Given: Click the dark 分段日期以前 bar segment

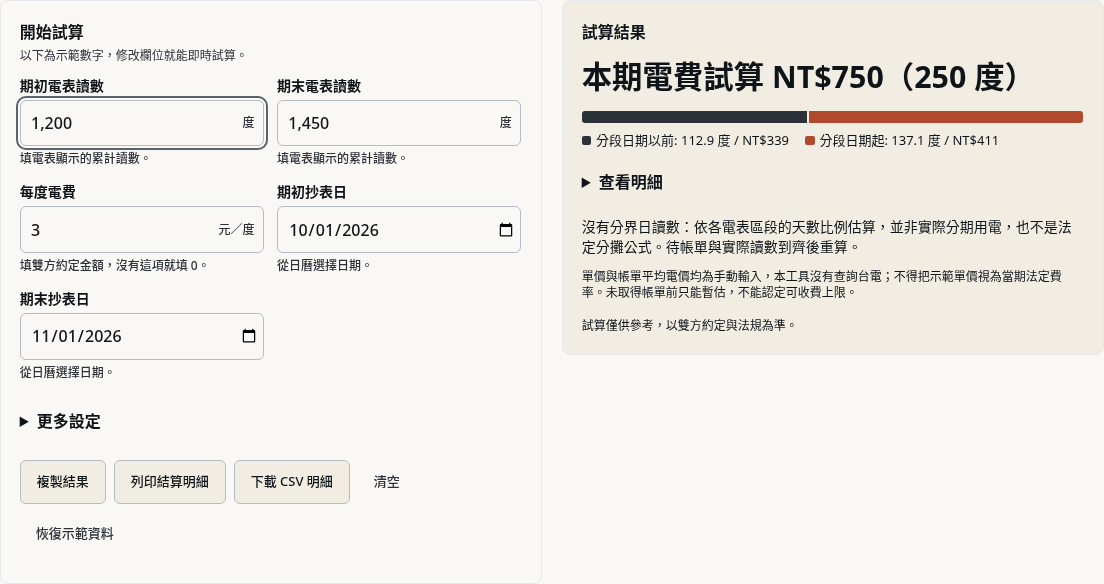Looking at the screenshot, I should [694, 117].
